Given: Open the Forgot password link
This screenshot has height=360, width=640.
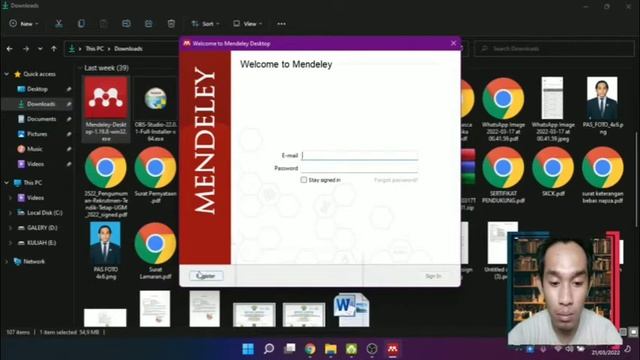Looking at the screenshot, I should coord(396,180).
